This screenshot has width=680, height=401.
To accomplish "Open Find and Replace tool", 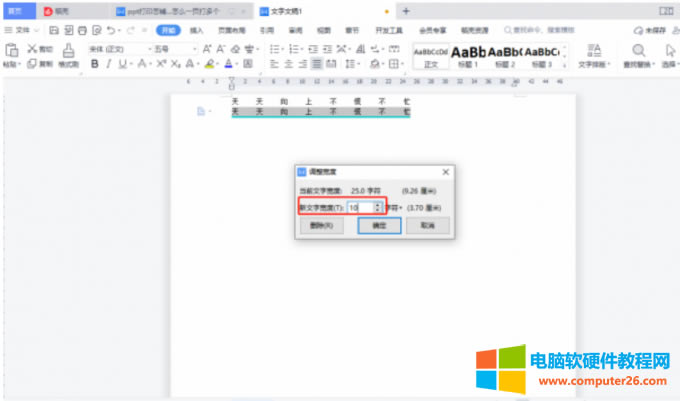I will click(639, 56).
